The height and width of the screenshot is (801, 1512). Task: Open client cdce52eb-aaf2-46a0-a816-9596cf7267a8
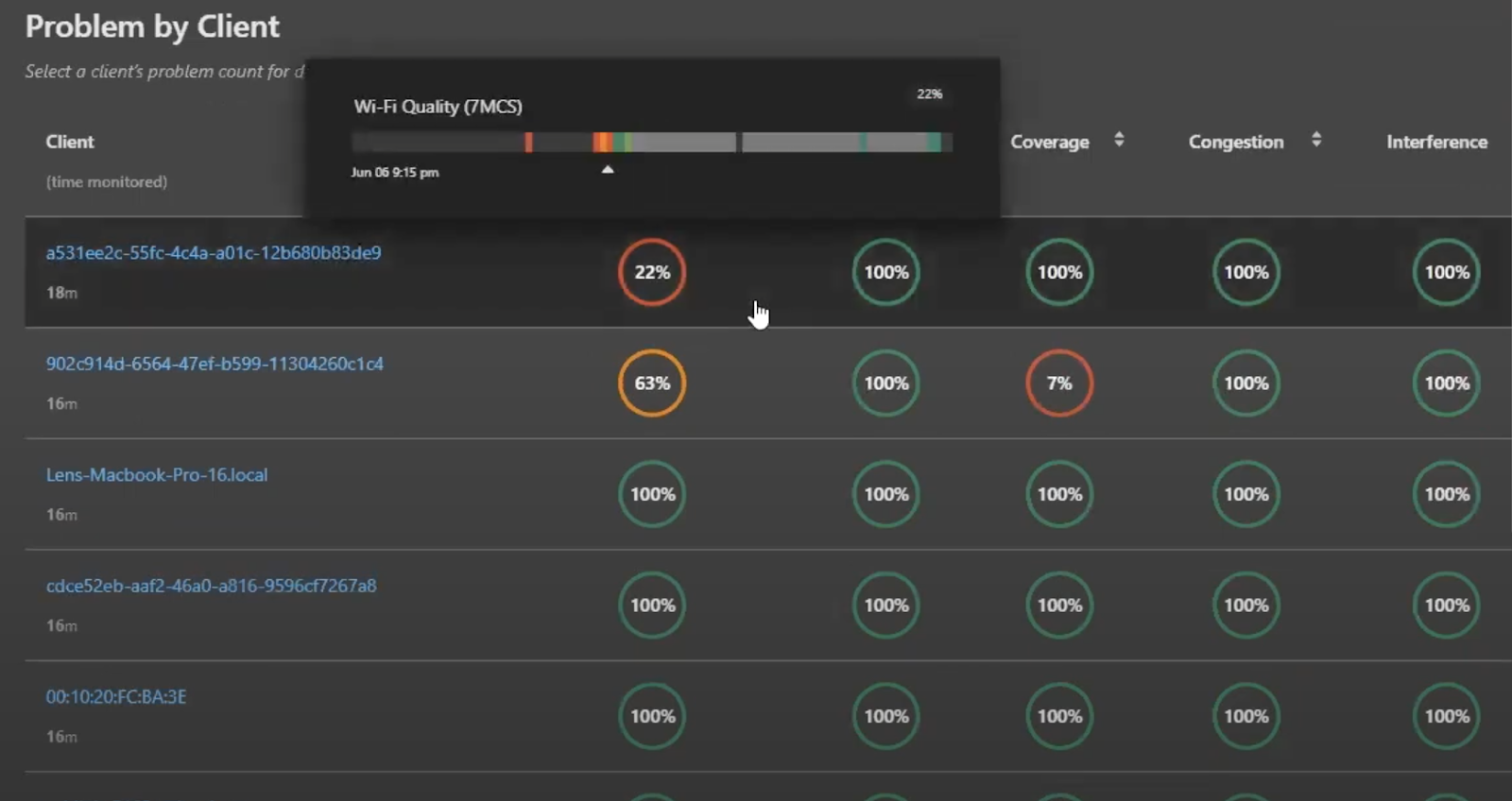pyautogui.click(x=211, y=586)
